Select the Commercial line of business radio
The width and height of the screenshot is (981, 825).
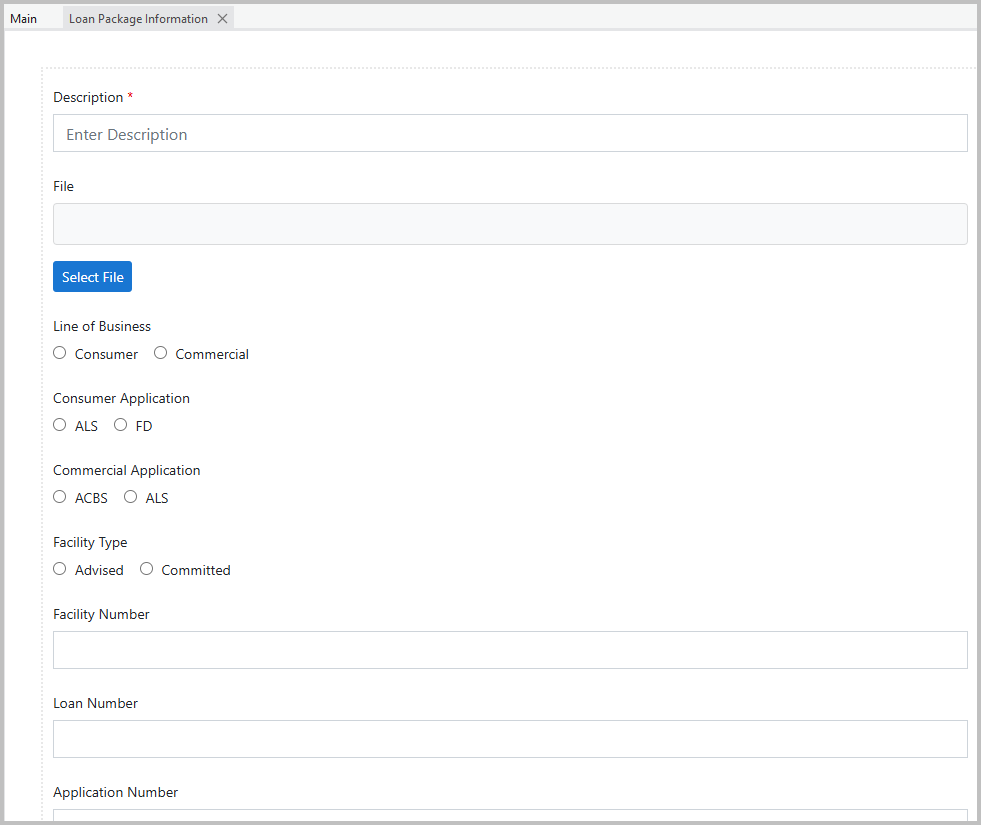[160, 352]
